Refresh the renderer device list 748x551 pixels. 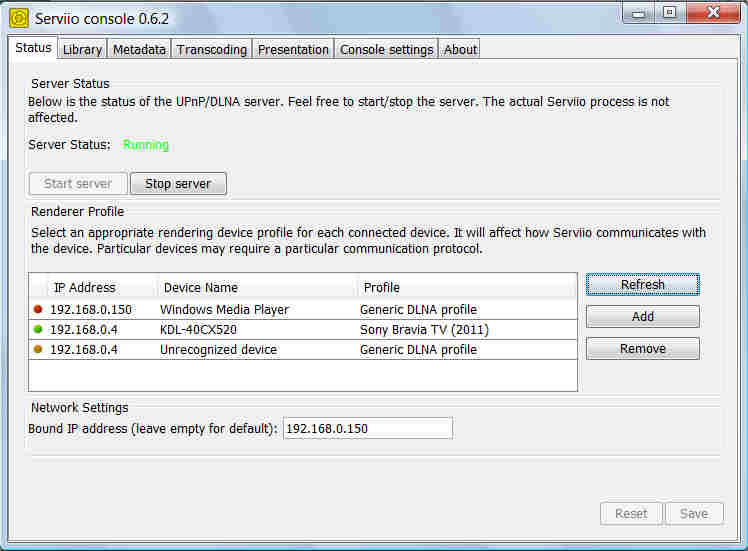pyautogui.click(x=642, y=285)
